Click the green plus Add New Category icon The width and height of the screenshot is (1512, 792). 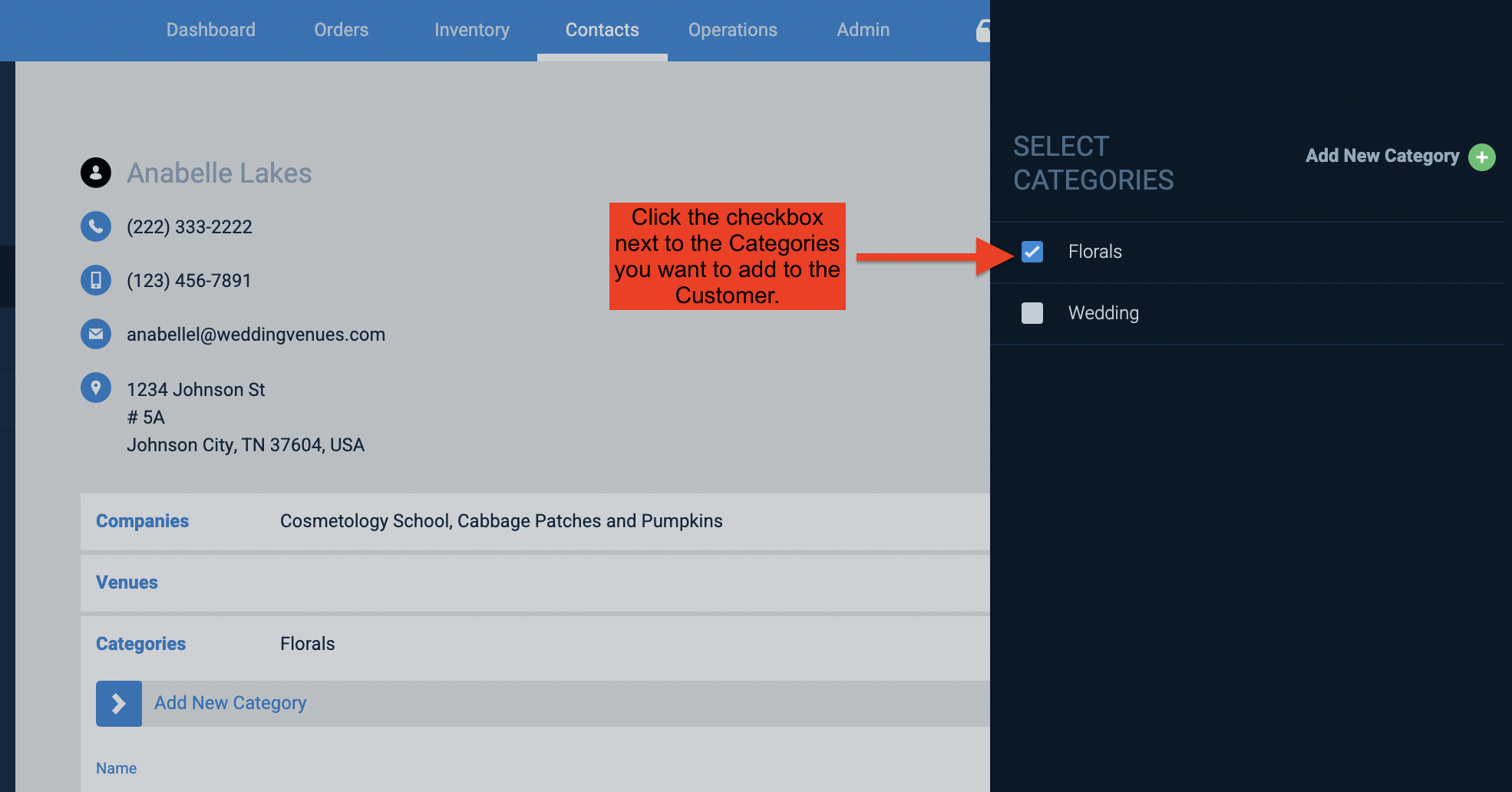tap(1481, 157)
